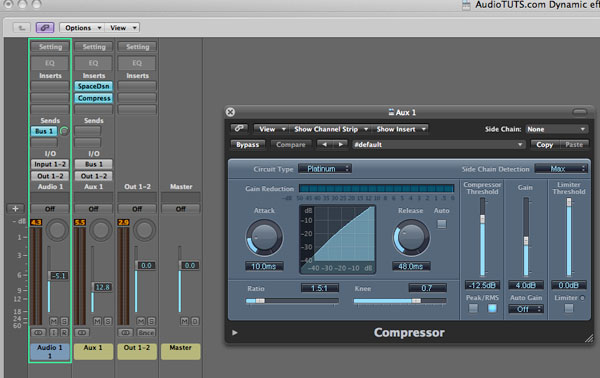Click the compression curve graph display
Image resolution: width=600 pixels, height=378 pixels.
pos(337,240)
